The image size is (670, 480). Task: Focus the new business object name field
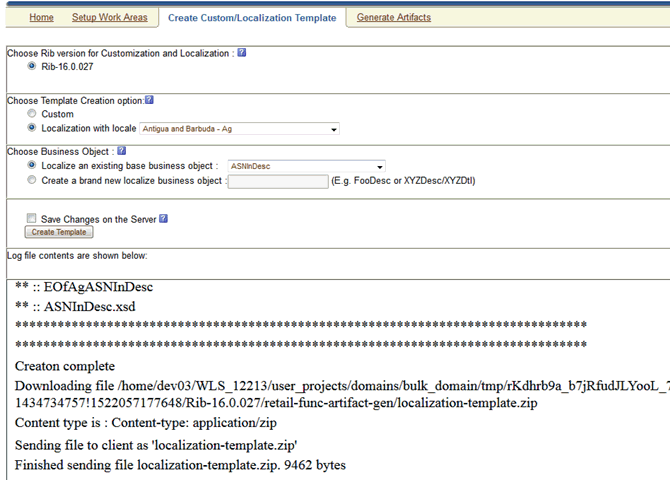tap(278, 182)
